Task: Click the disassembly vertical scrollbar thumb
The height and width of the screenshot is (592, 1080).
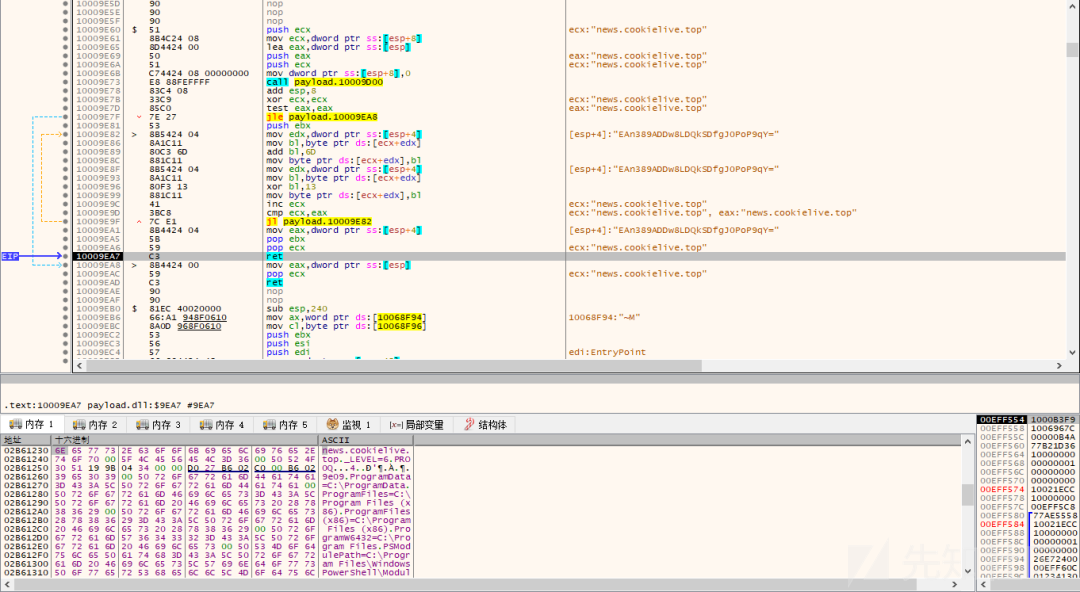Action: pyautogui.click(x=1072, y=50)
